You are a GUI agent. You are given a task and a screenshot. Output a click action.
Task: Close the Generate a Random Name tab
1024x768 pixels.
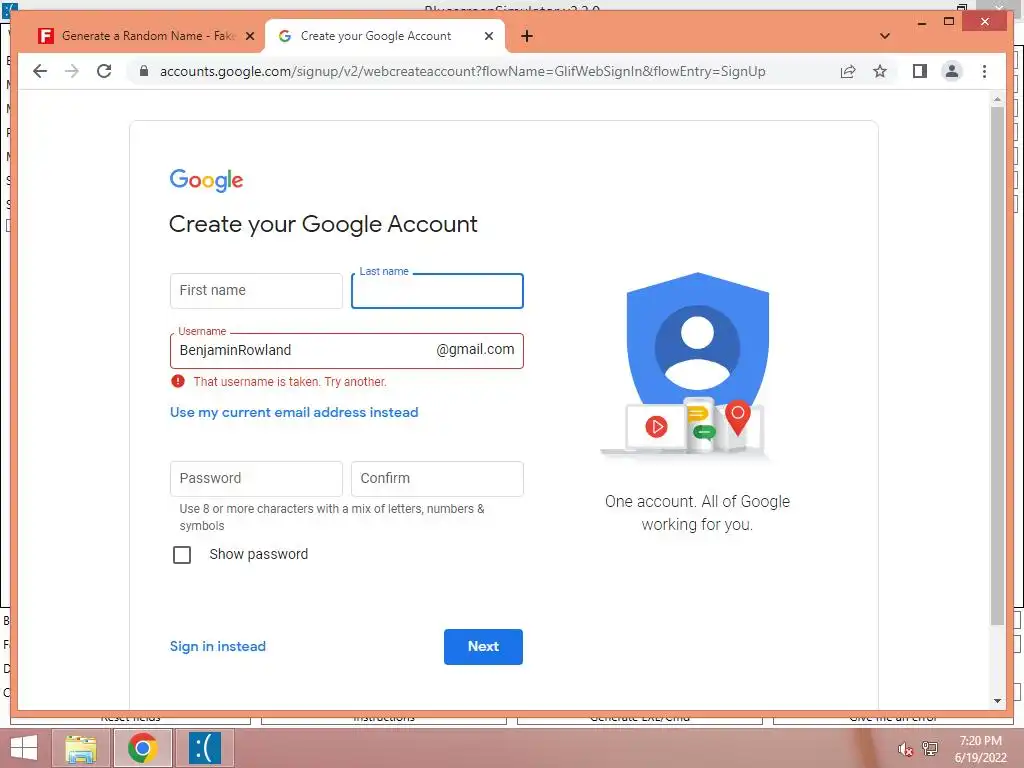pyautogui.click(x=249, y=36)
